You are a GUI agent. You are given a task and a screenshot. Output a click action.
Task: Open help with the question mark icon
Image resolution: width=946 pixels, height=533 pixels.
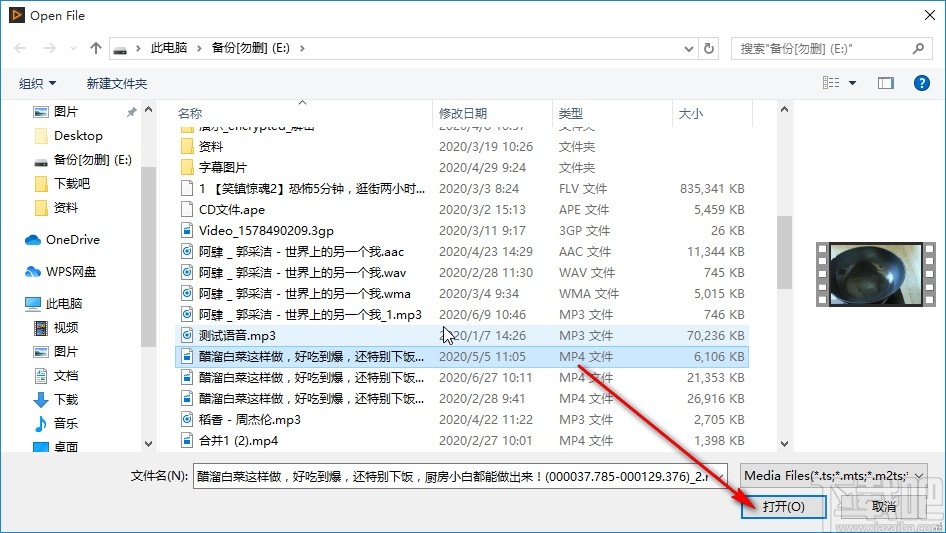(922, 83)
